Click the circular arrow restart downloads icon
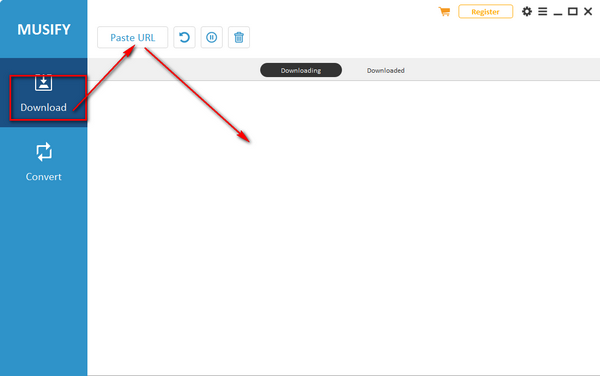 click(184, 37)
